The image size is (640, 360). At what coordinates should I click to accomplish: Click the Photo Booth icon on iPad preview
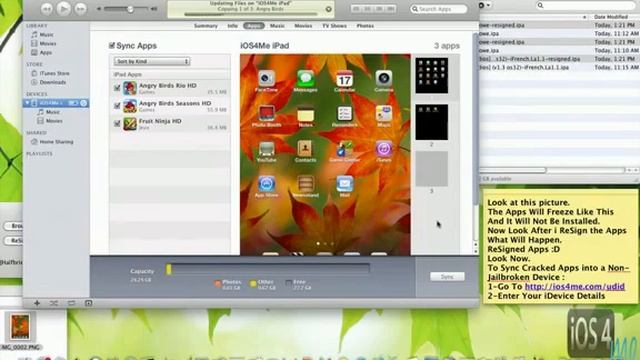[x=267, y=113]
